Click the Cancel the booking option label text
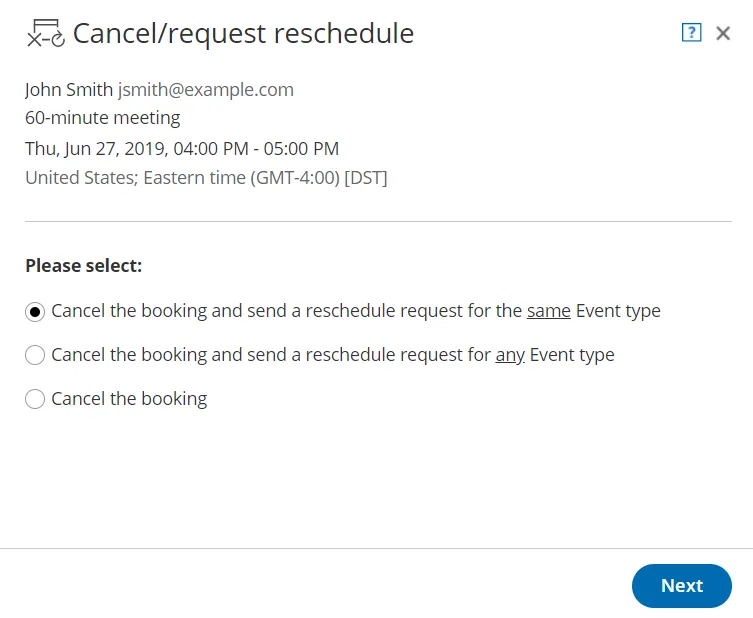The width and height of the screenshot is (753, 618). pyautogui.click(x=129, y=399)
